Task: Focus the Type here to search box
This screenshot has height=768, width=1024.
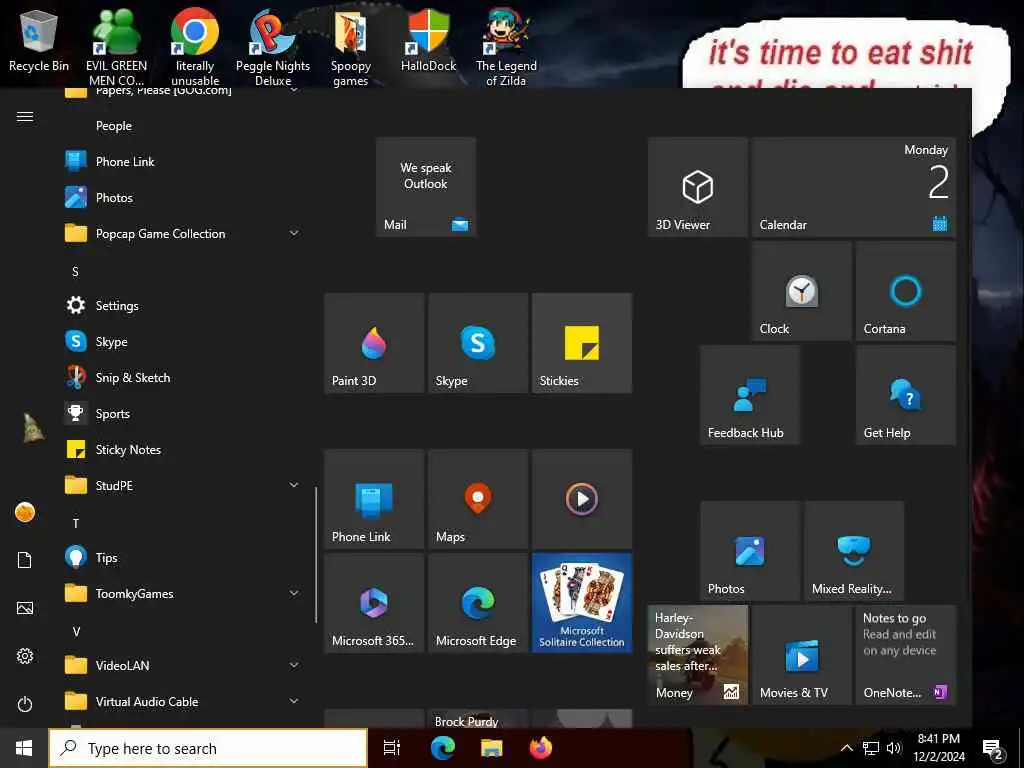Action: (x=208, y=748)
